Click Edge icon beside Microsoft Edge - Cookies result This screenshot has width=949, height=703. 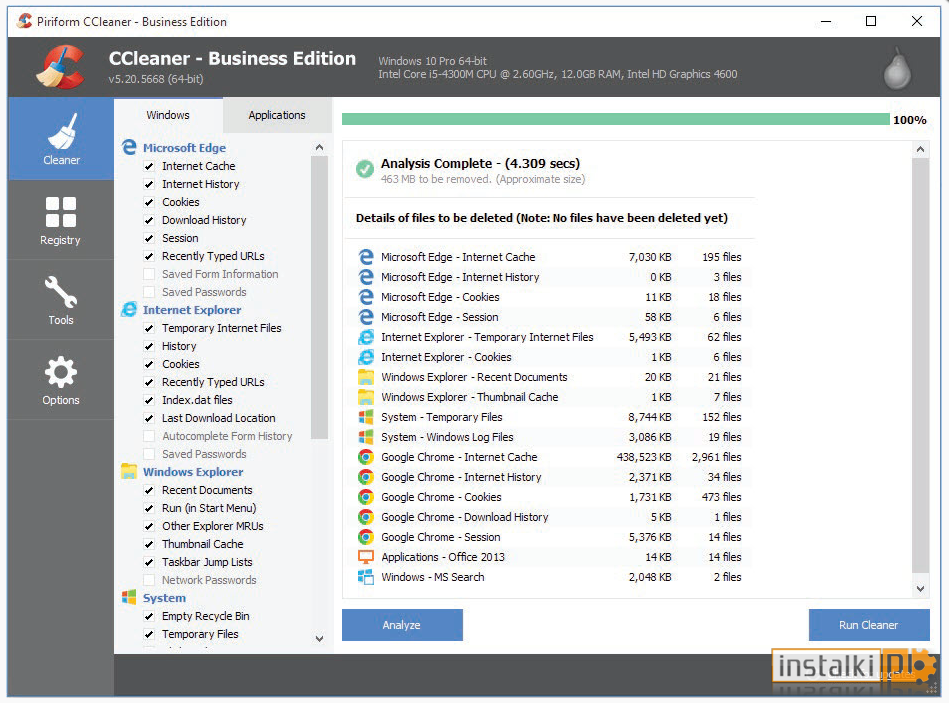coord(366,296)
